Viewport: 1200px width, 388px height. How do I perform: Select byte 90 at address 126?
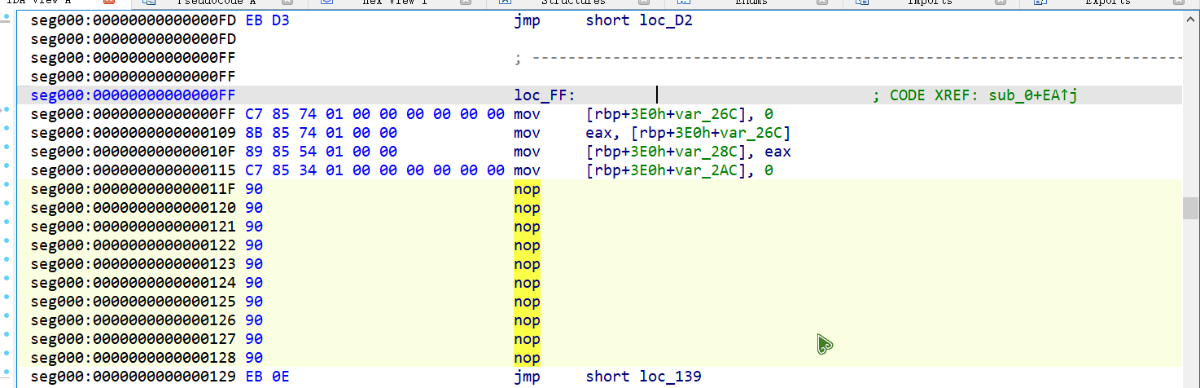point(253,321)
